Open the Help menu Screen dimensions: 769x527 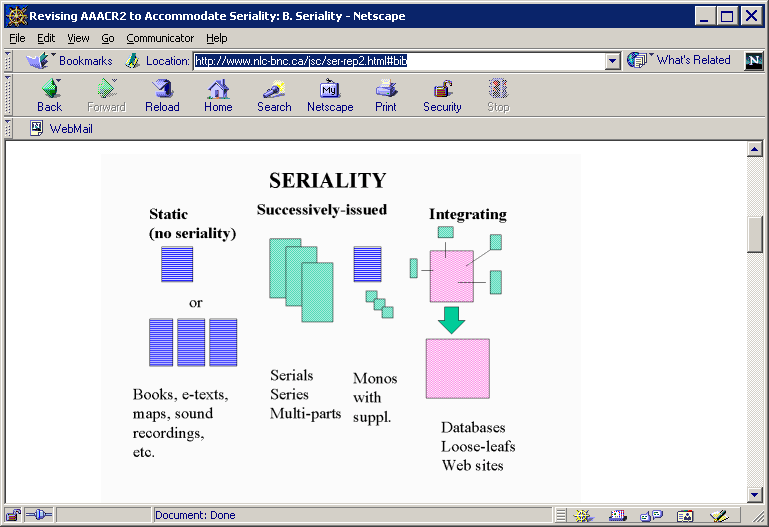click(216, 38)
